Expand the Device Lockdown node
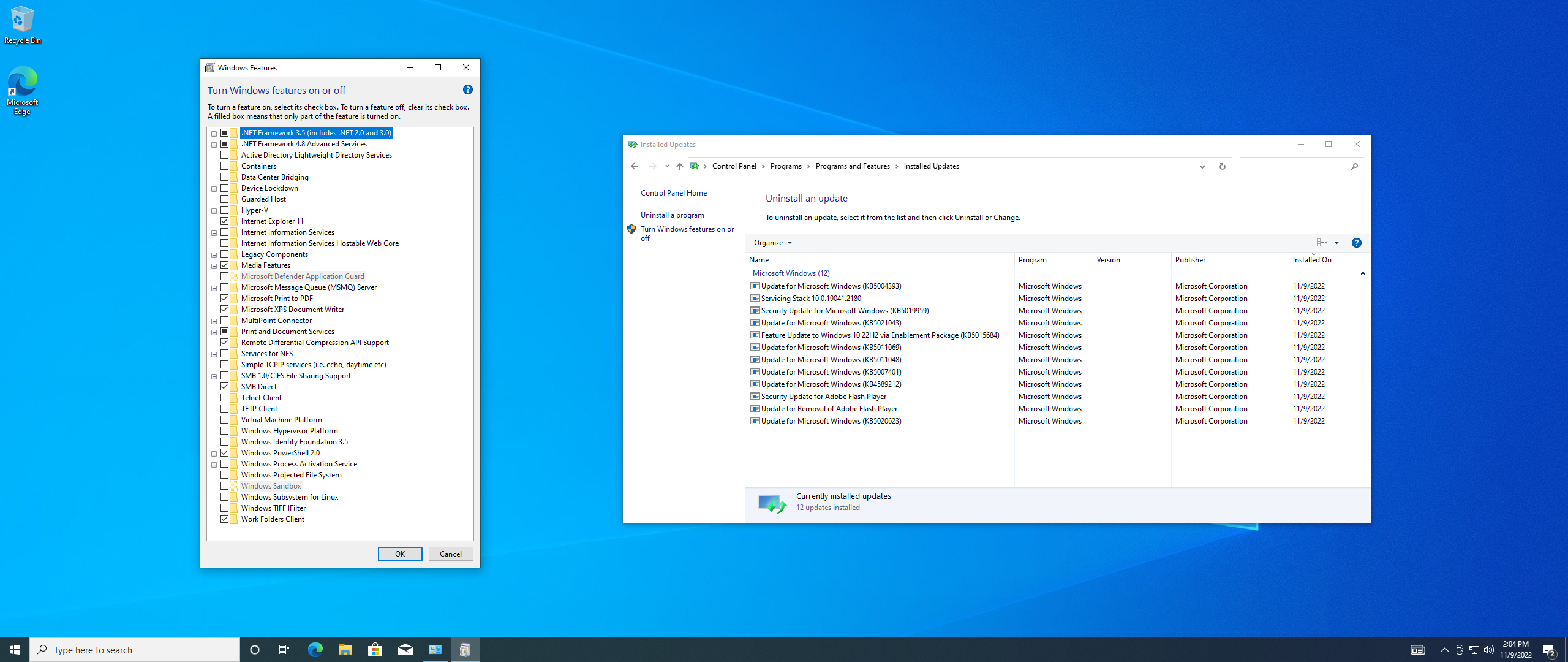The width and height of the screenshot is (1568, 662). 214,189
